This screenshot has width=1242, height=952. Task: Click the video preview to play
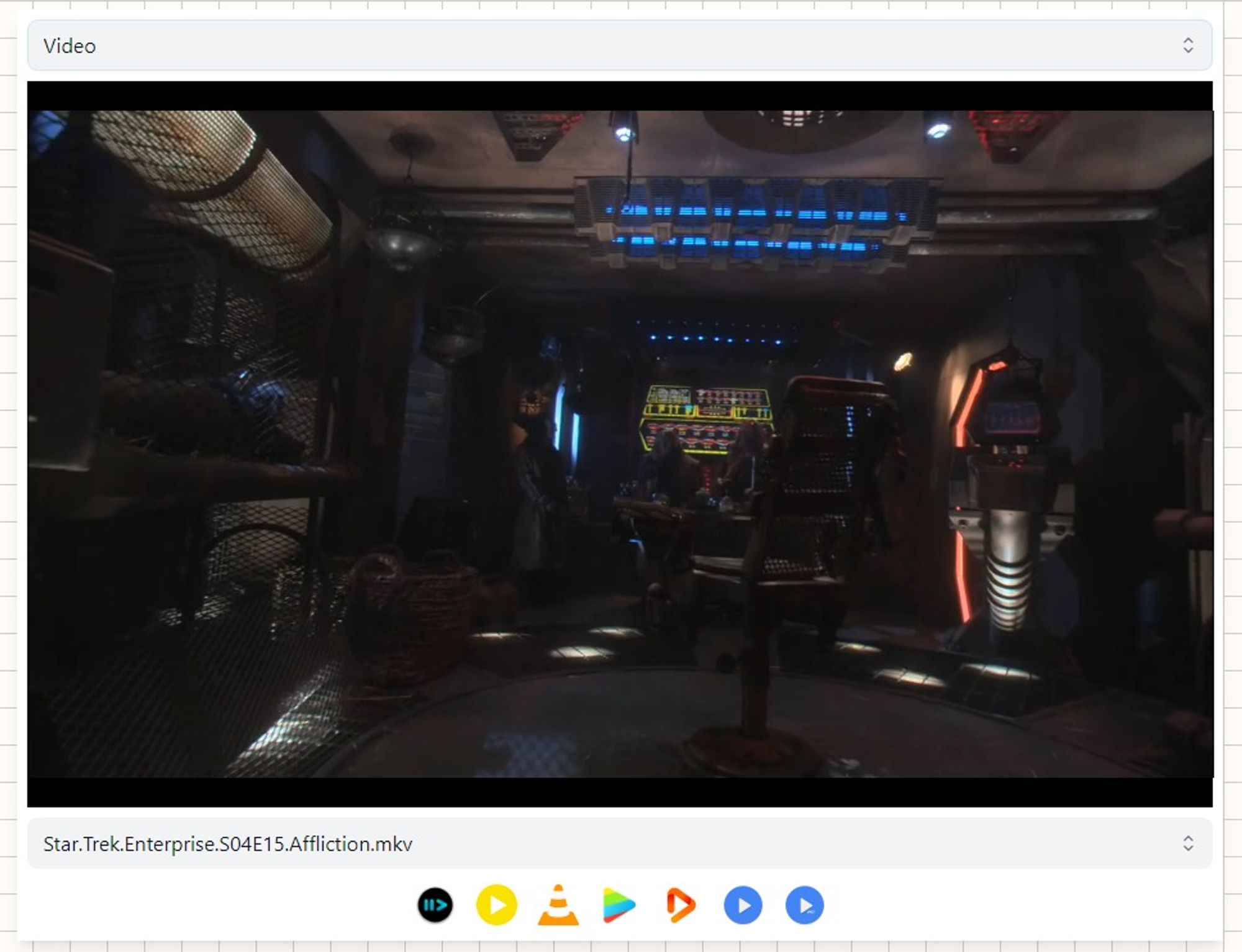(620, 444)
